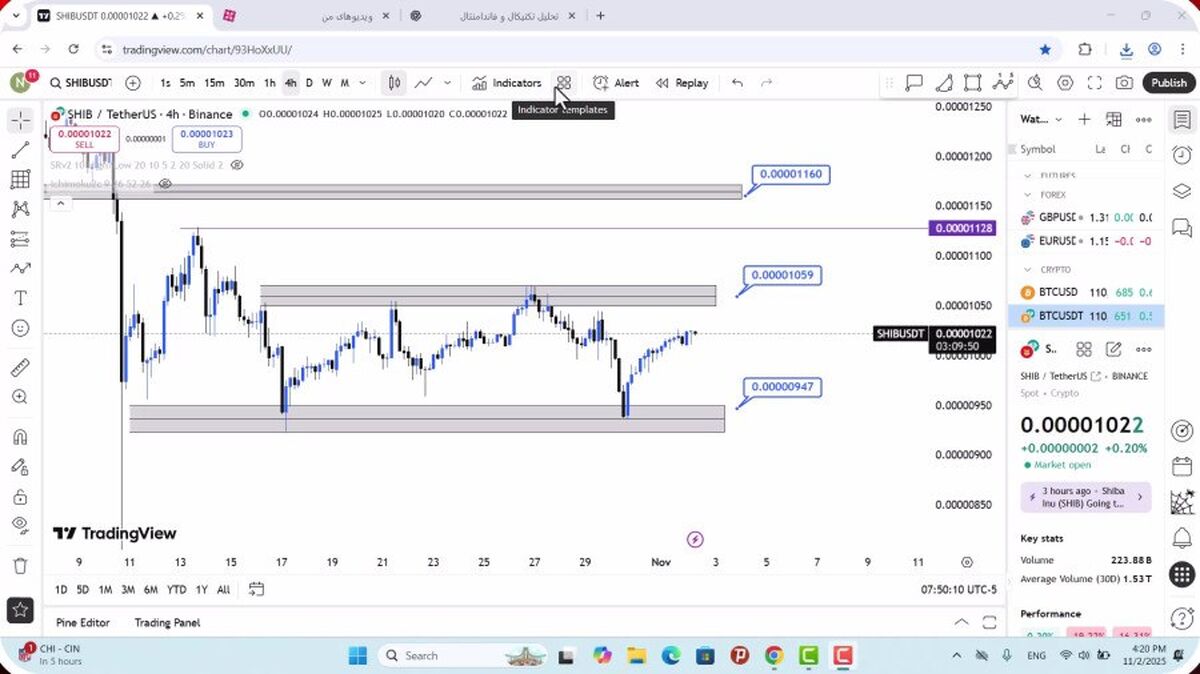This screenshot has height=674, width=1200.
Task: Toggle magnet mode in left toolbar
Action: [x=20, y=437]
